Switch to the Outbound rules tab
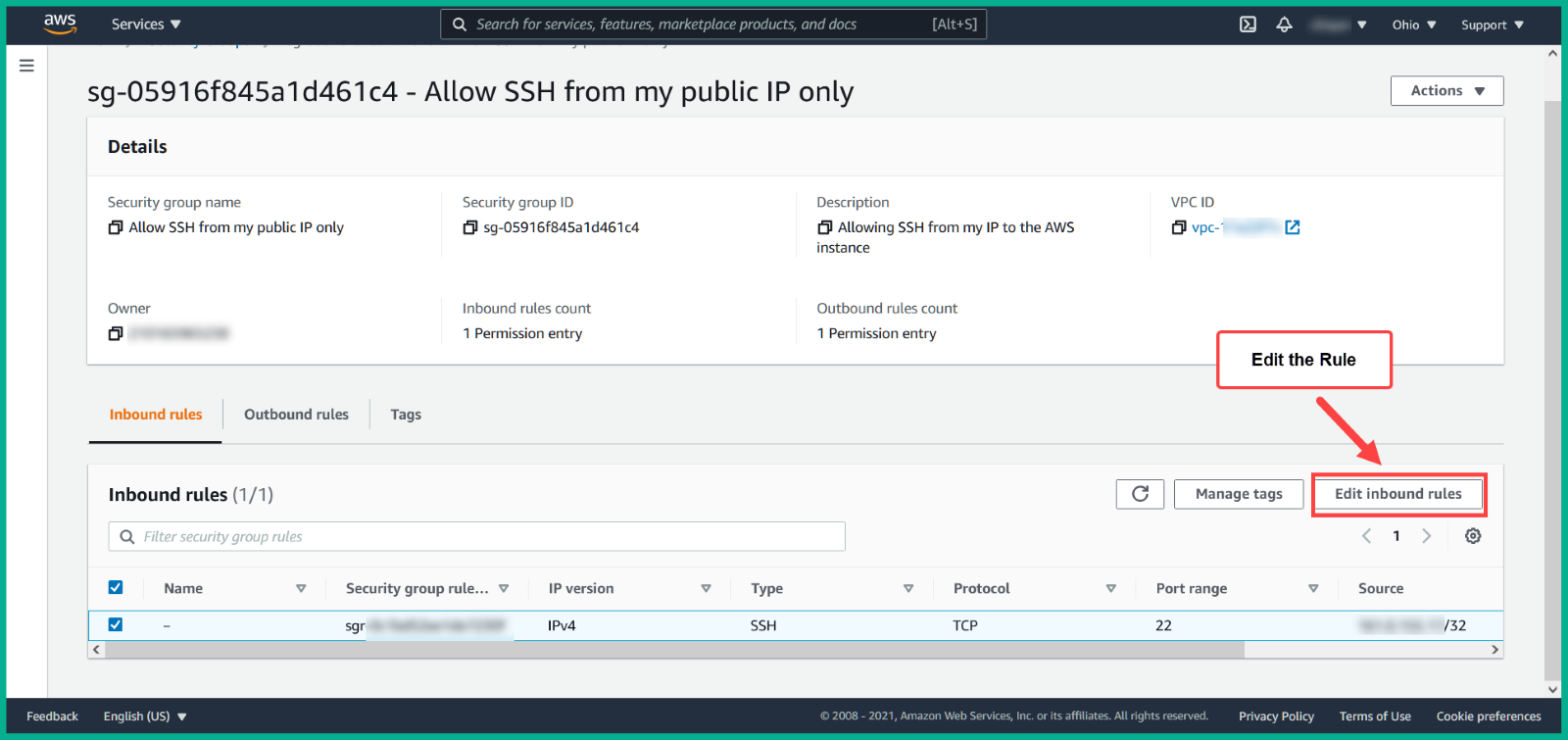Screen dimensions: 1568x740 click(x=296, y=415)
